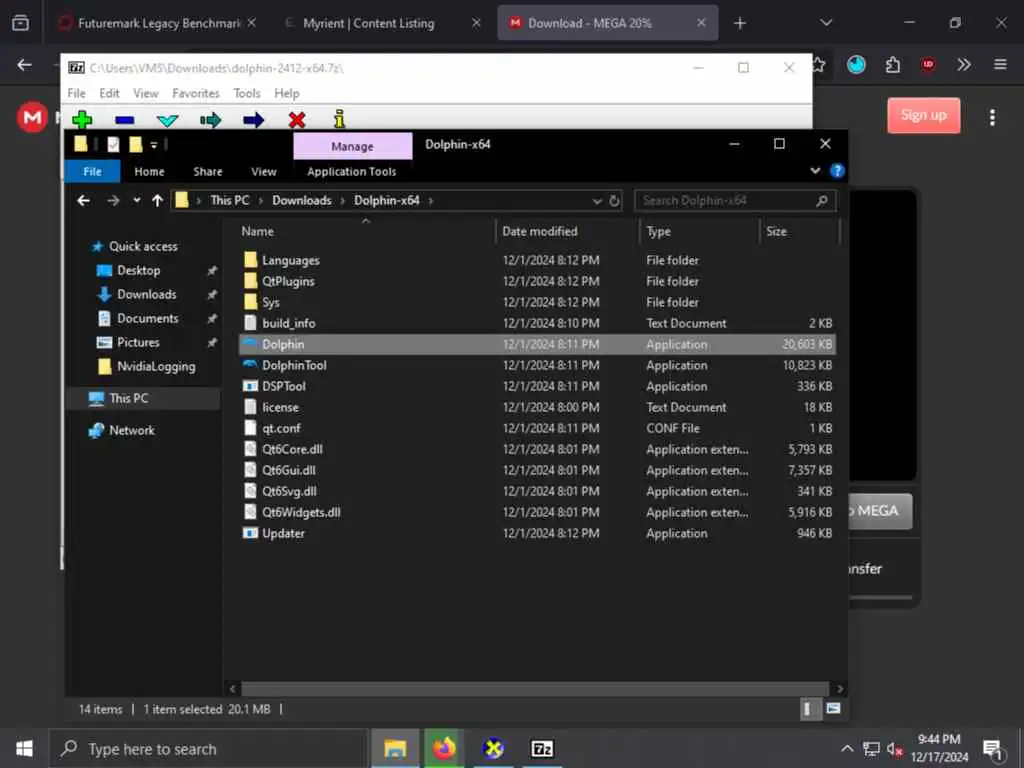The width and height of the screenshot is (1024, 768).
Task: Click the horizontal scrollbar in Explorer
Action: pos(535,689)
